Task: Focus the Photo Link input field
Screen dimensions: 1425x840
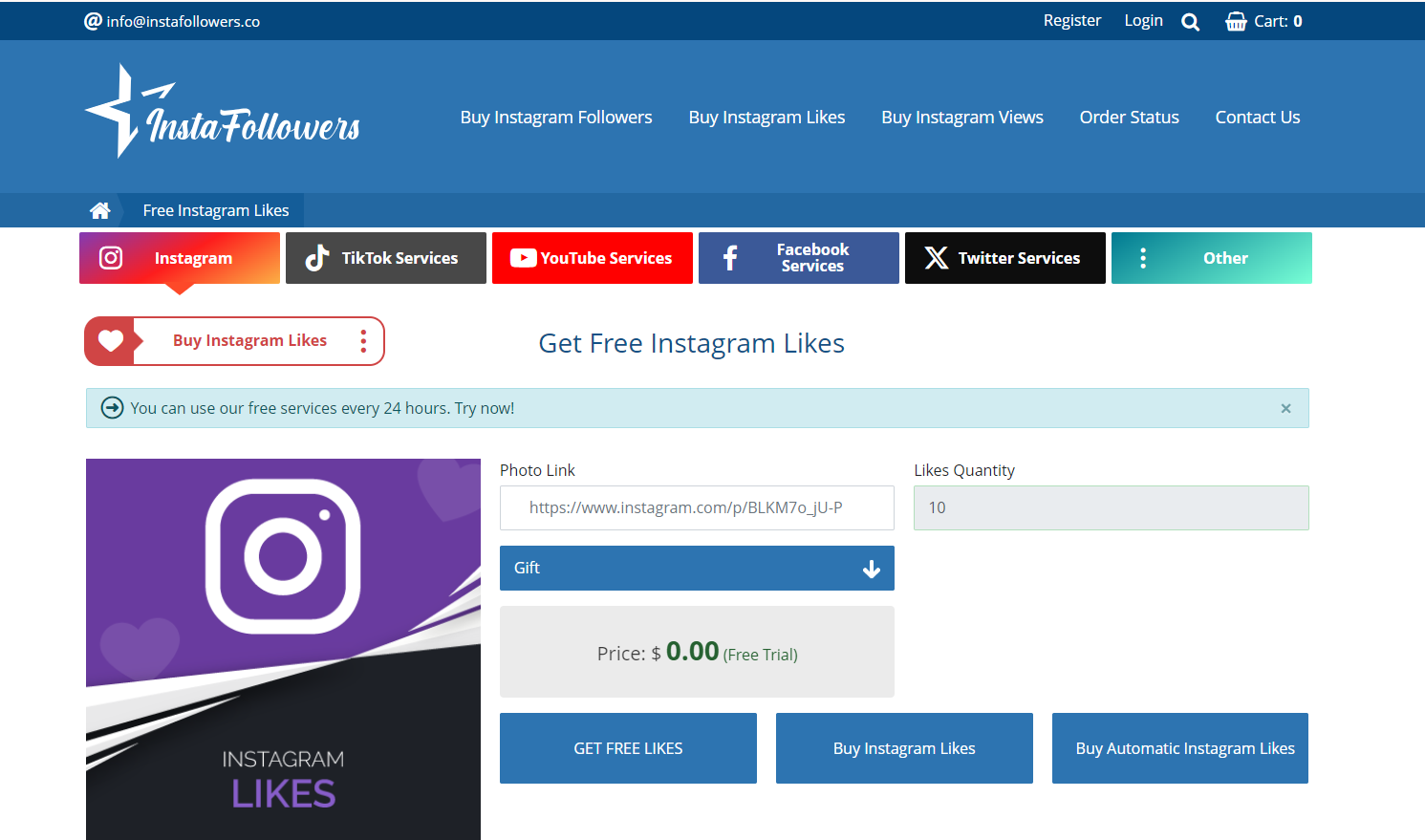Action: pyautogui.click(x=697, y=507)
